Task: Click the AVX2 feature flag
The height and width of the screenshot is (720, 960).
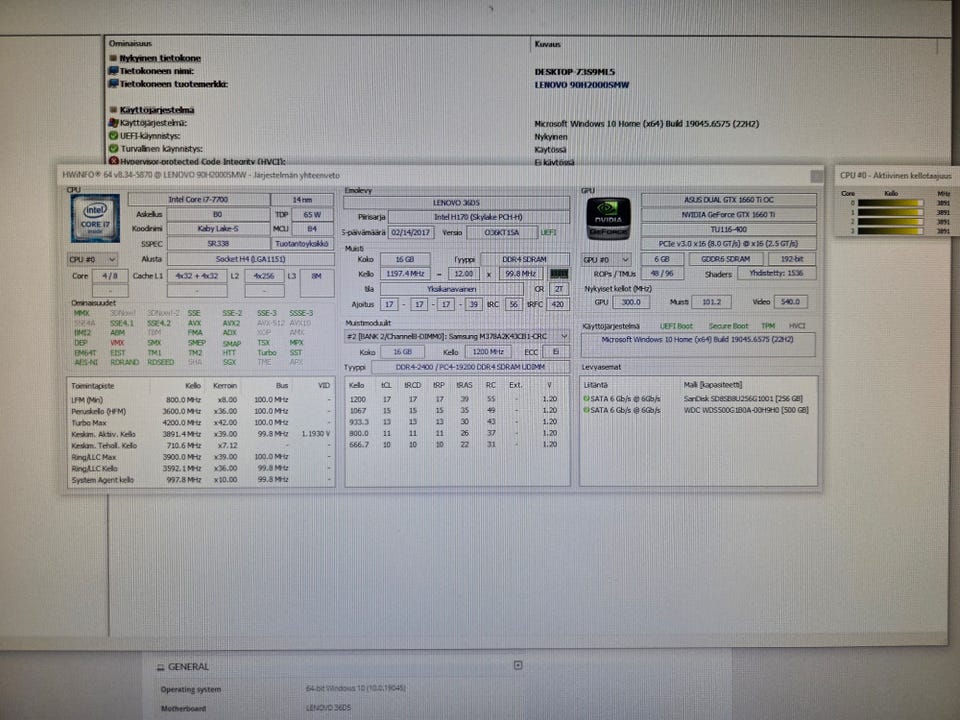Action: point(231,323)
